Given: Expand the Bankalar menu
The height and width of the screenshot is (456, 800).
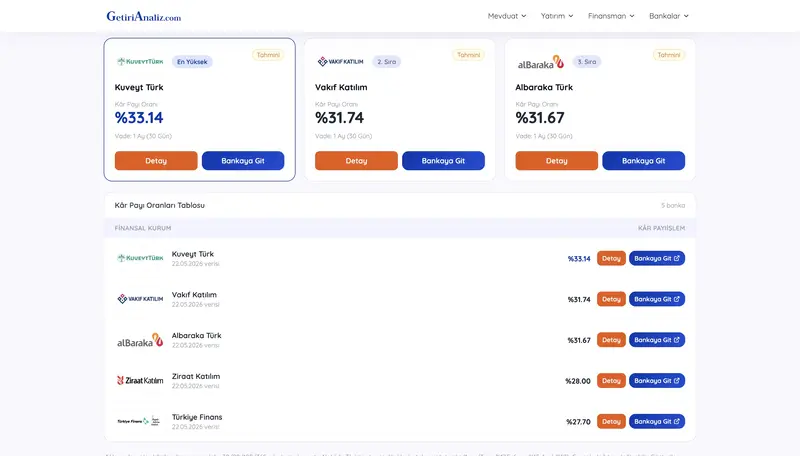Looking at the screenshot, I should pyautogui.click(x=668, y=16).
